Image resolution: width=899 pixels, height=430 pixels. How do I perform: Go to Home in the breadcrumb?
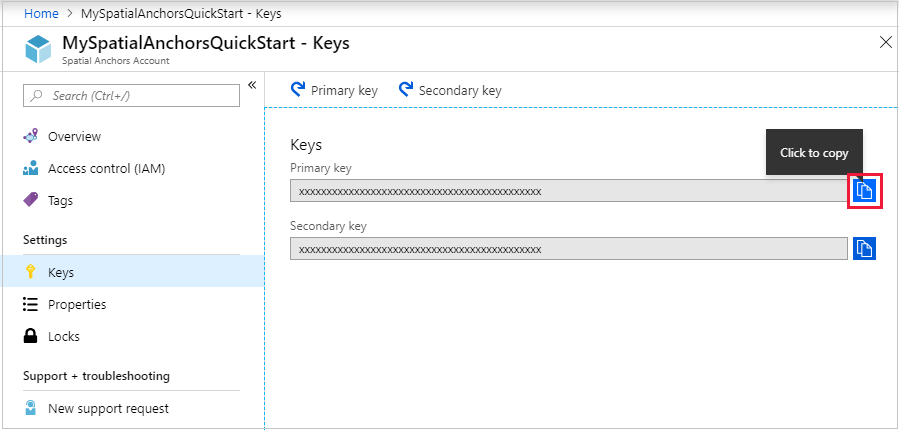tap(41, 14)
